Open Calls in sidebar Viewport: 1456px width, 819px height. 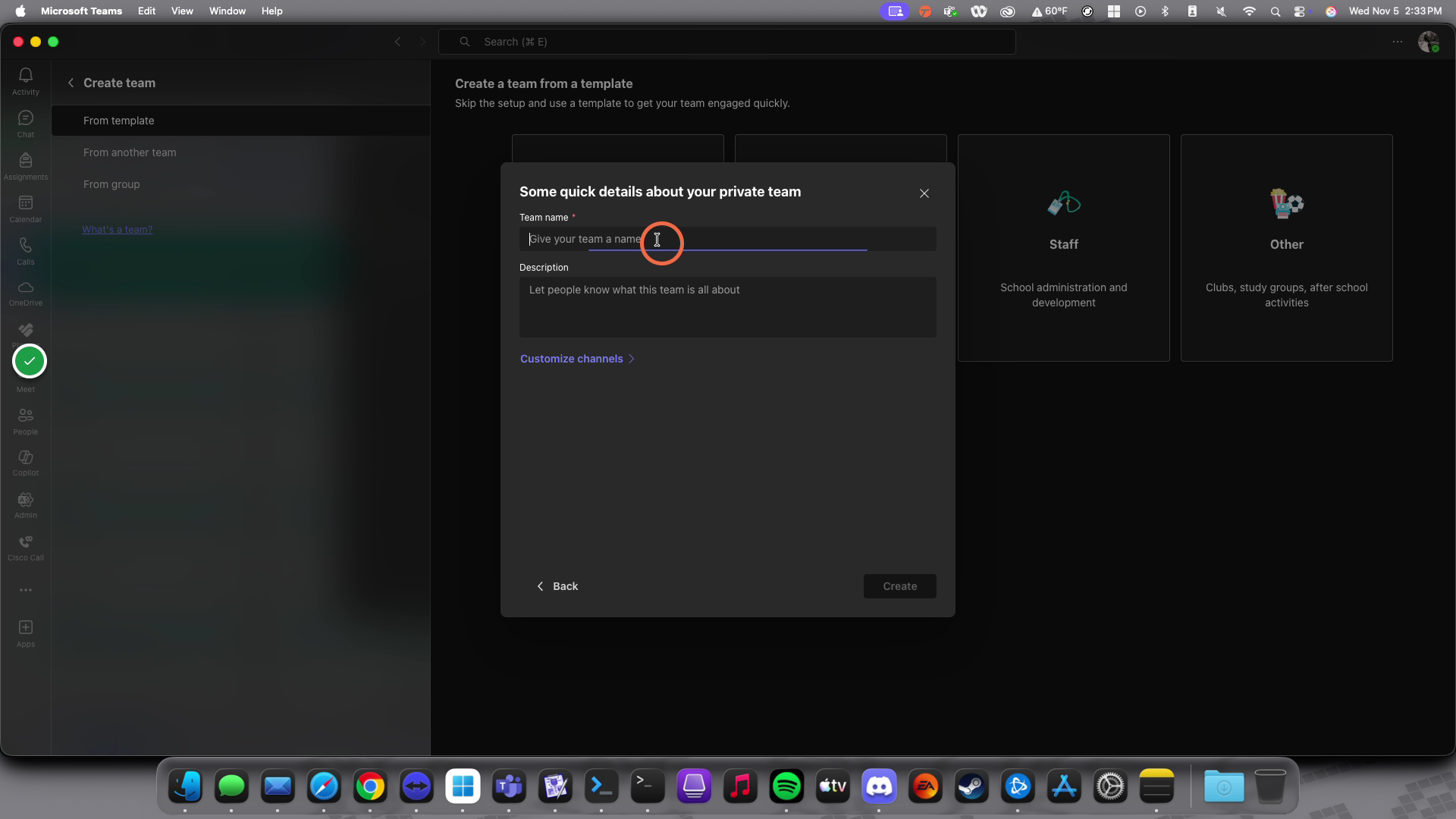click(x=26, y=251)
